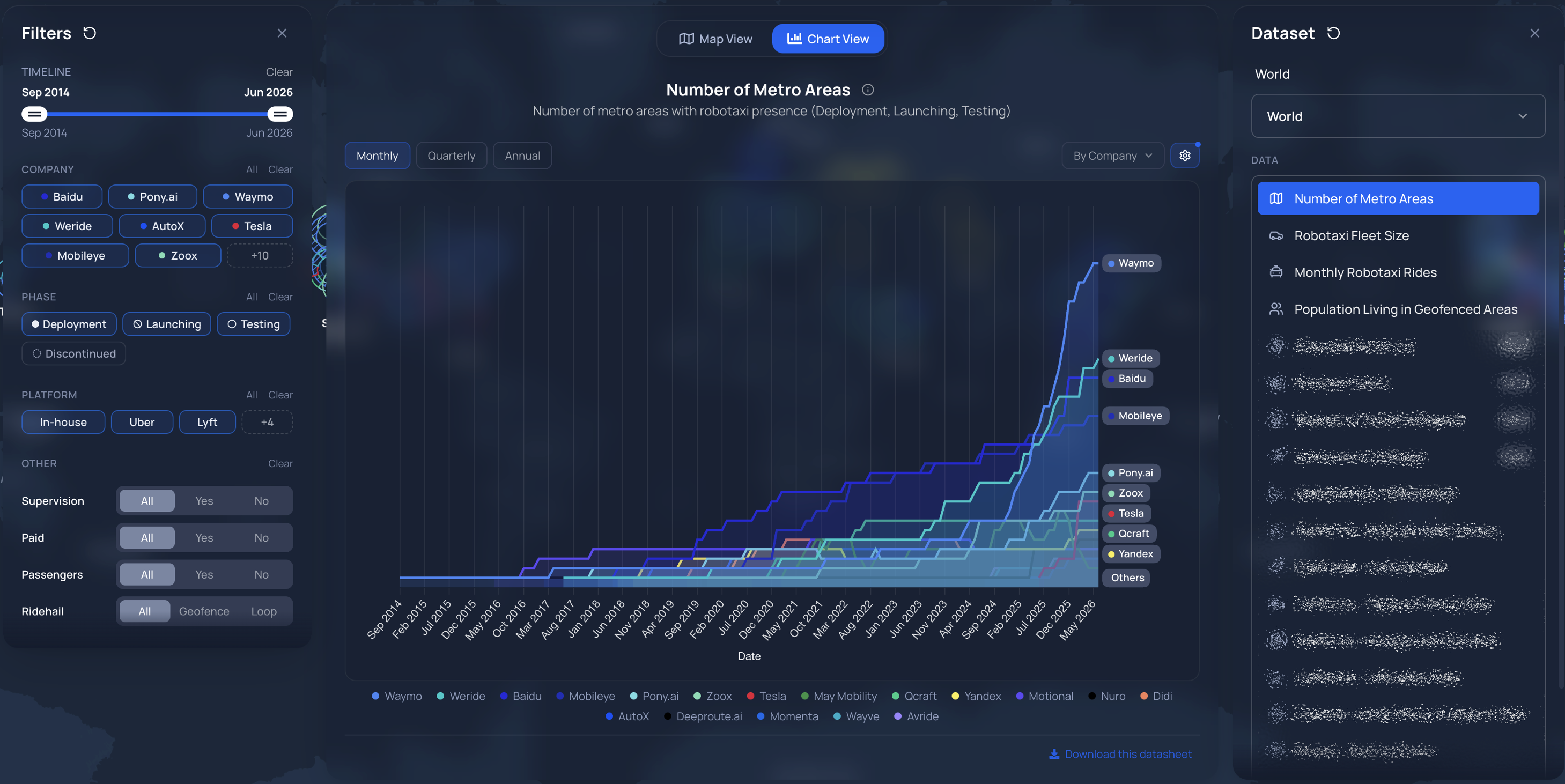Clear the Platform filter
1565x784 pixels.
tap(280, 395)
